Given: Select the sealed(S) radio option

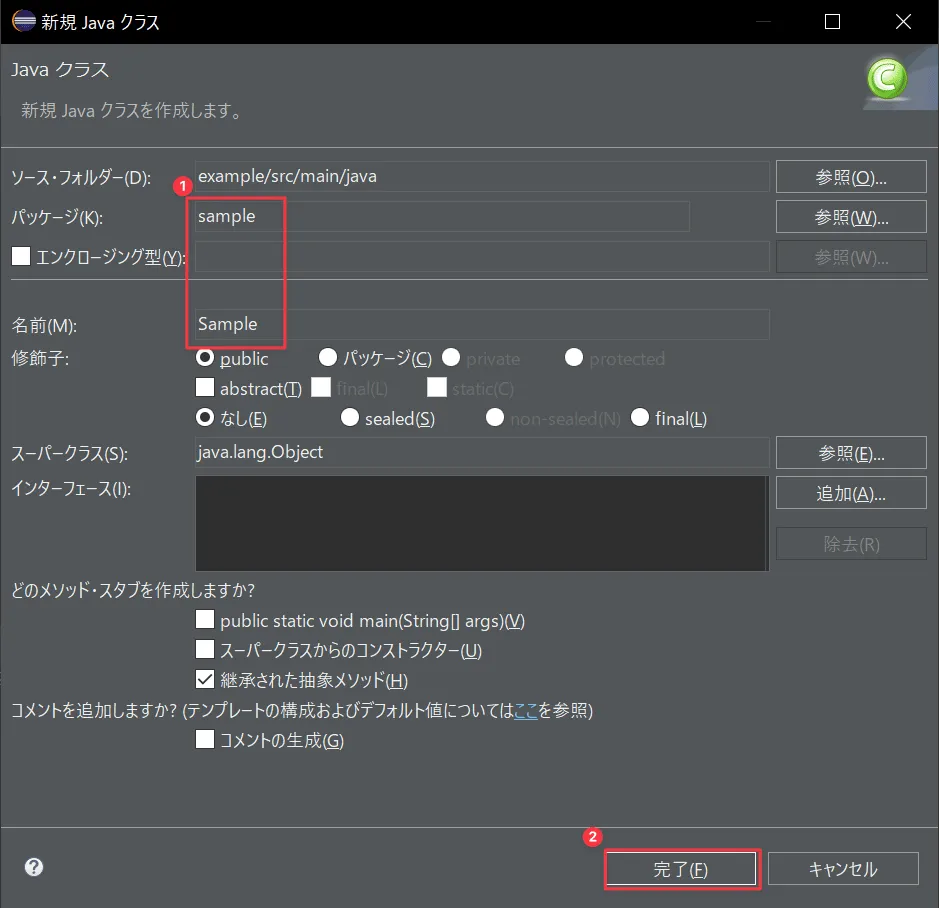Looking at the screenshot, I should point(350,417).
